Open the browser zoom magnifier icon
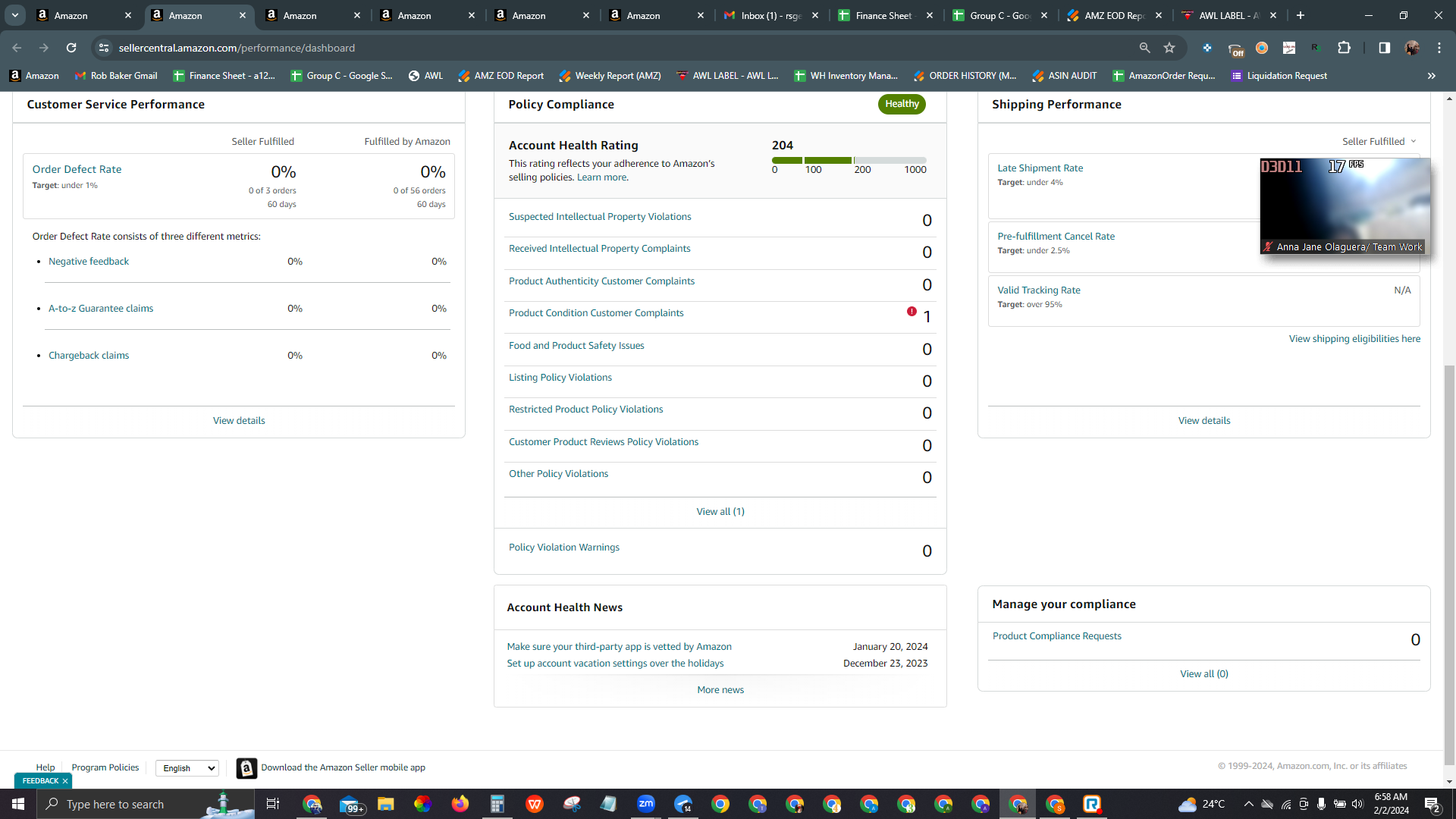This screenshot has height=819, width=1456. click(1144, 48)
